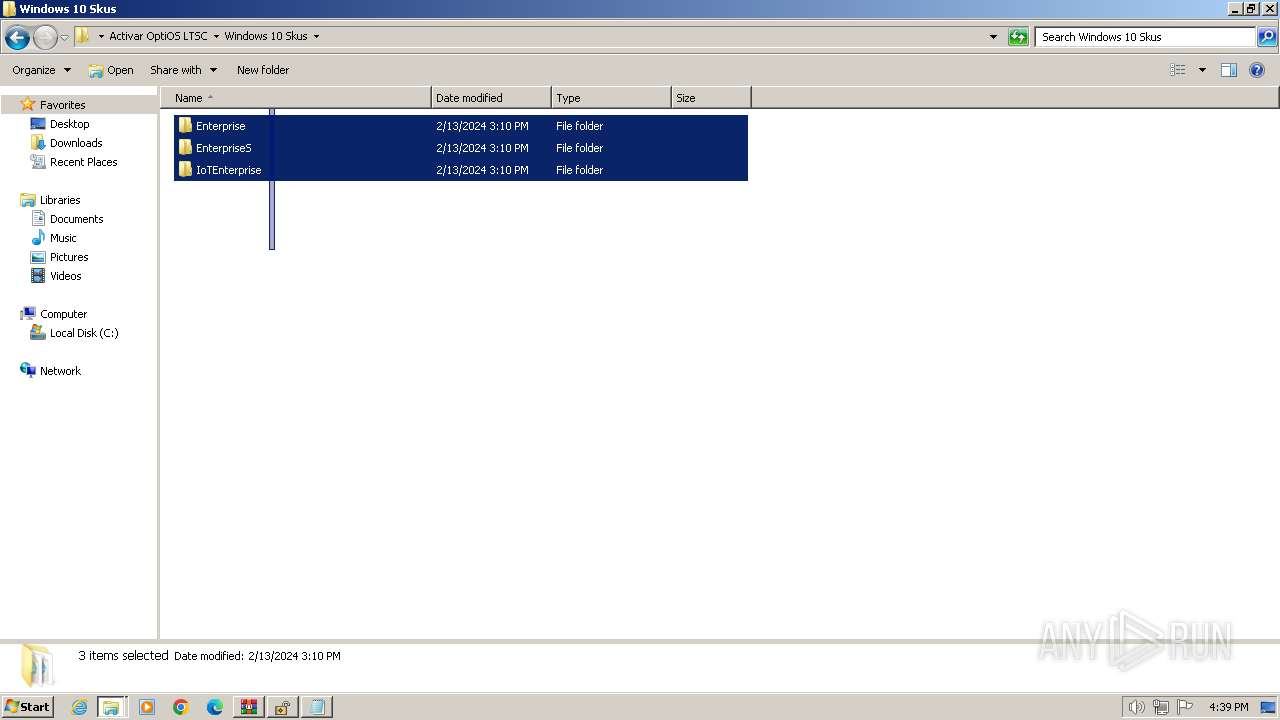This screenshot has height=720, width=1280.
Task: Expand the arrow after Activar OptiOS LTSC
Action: (216, 37)
